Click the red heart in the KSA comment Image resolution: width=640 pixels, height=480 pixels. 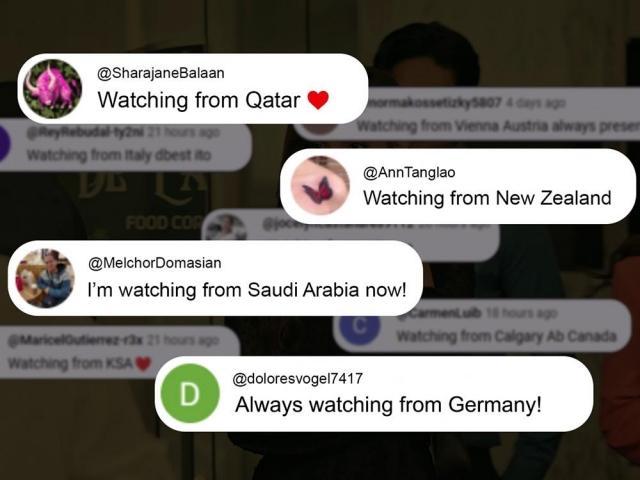143,363
